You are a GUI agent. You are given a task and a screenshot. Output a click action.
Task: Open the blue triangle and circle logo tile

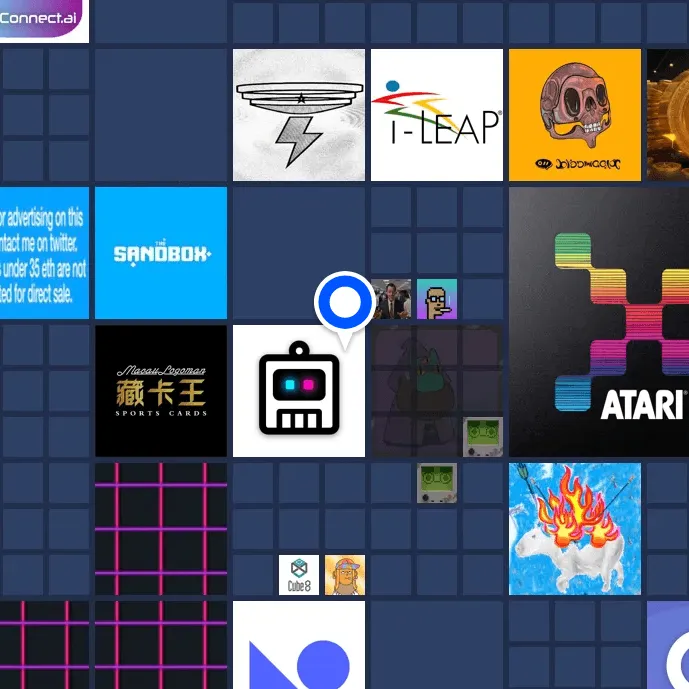pyautogui.click(x=299, y=645)
